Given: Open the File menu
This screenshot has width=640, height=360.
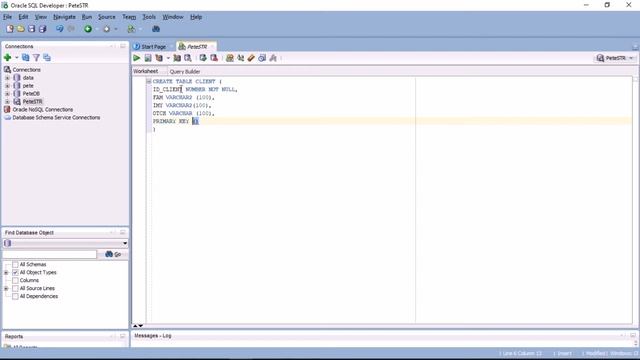Looking at the screenshot, I should tap(7, 17).
